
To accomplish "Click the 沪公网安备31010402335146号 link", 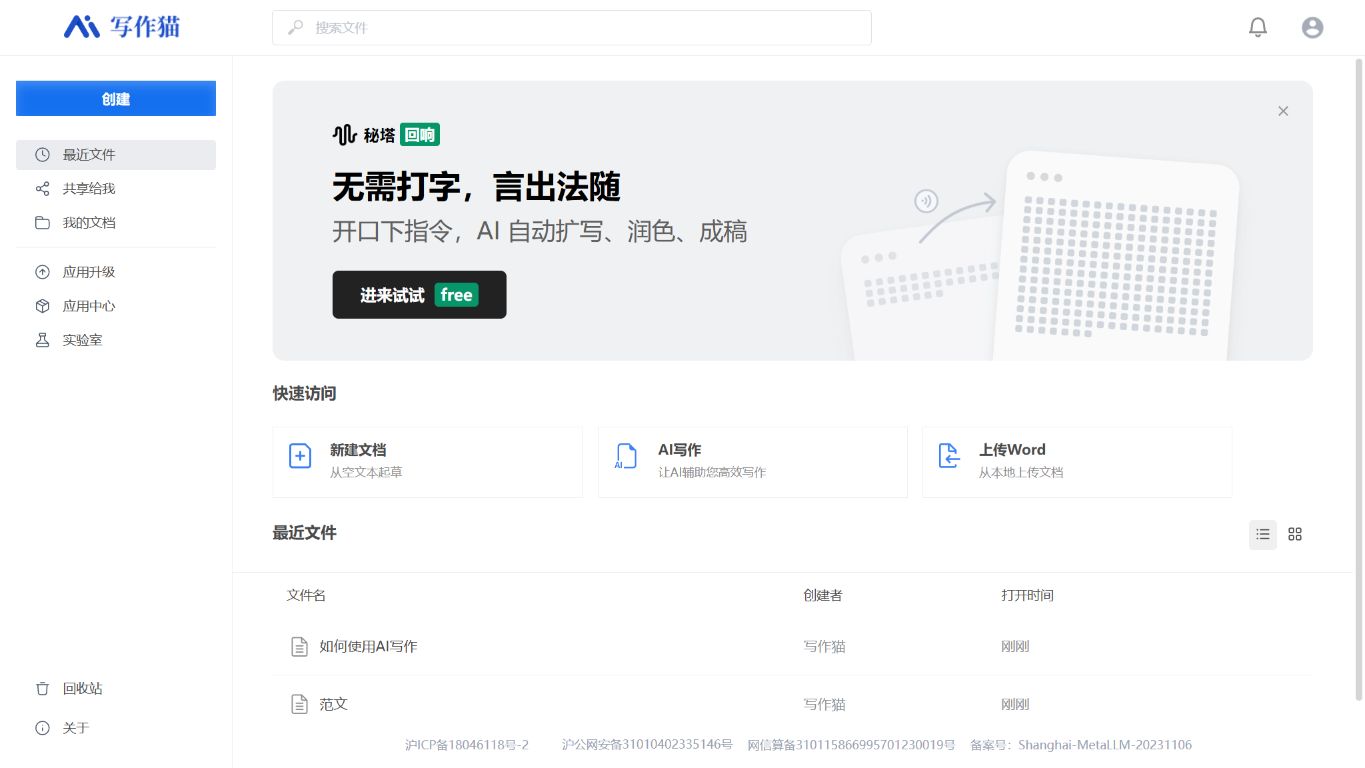I will click(647, 745).
